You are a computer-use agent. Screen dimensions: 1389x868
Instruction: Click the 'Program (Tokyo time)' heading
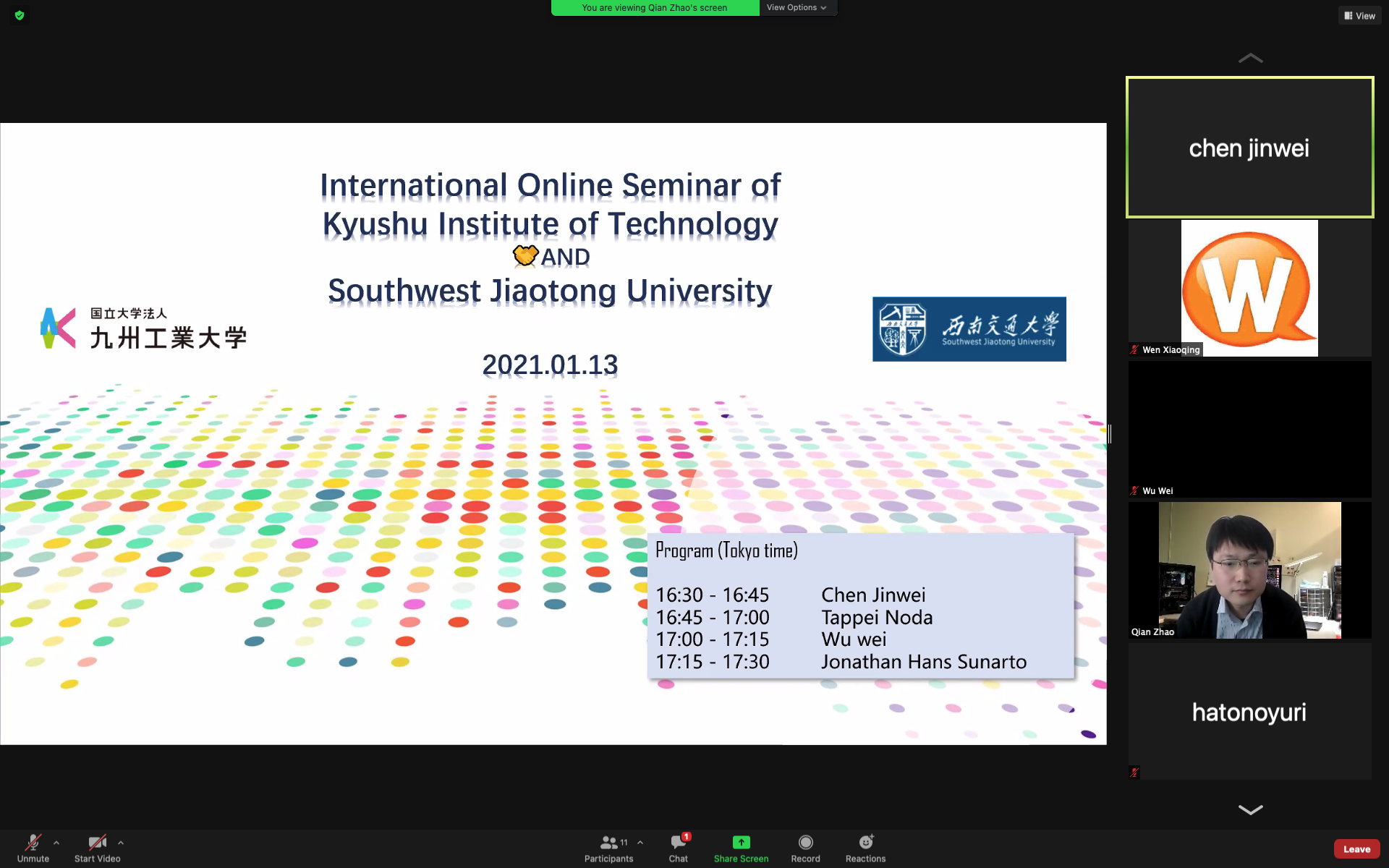click(x=726, y=551)
